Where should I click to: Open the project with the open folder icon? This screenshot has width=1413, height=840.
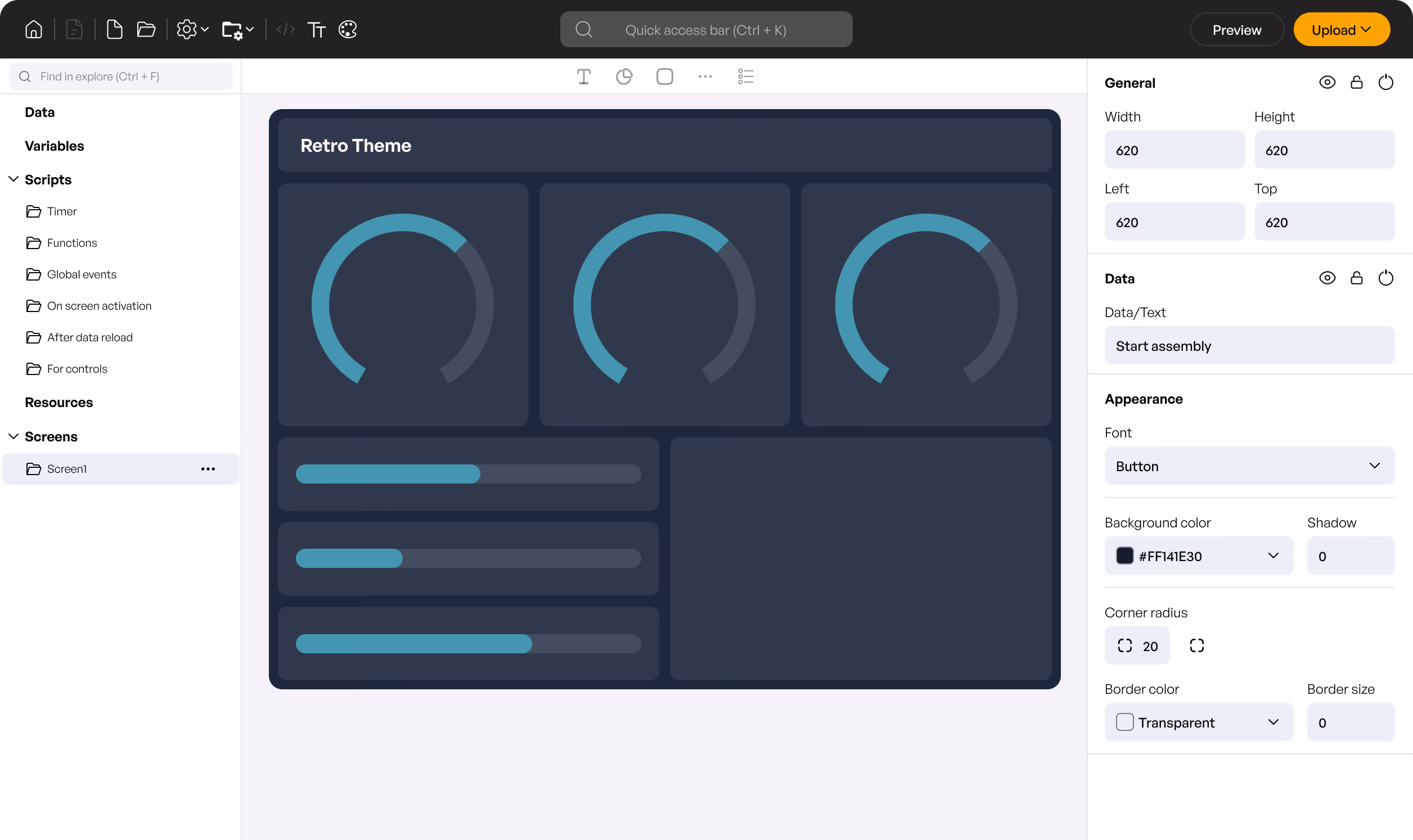(x=146, y=29)
